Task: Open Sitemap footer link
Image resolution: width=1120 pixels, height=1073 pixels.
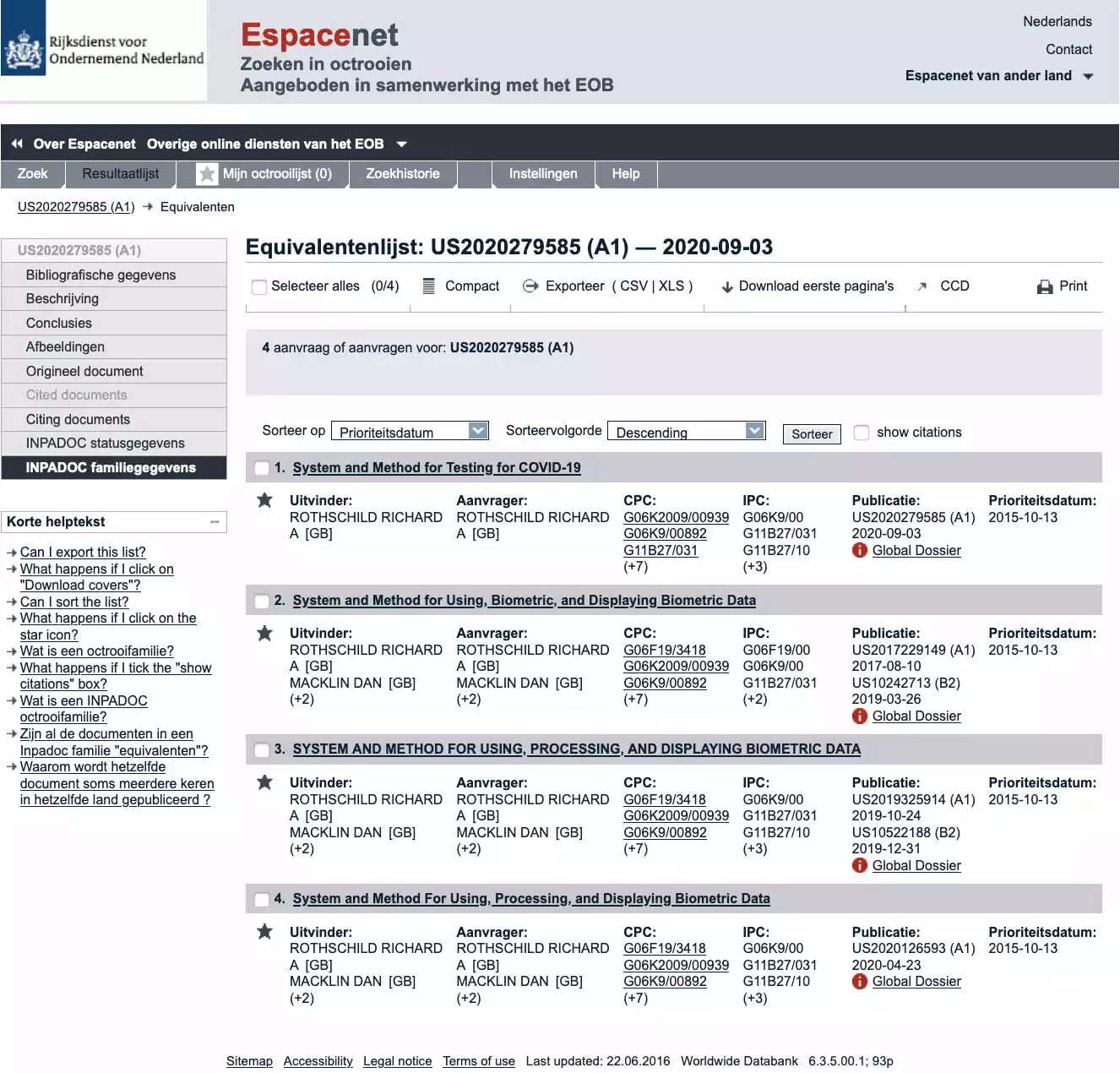Action: pyautogui.click(x=249, y=1061)
